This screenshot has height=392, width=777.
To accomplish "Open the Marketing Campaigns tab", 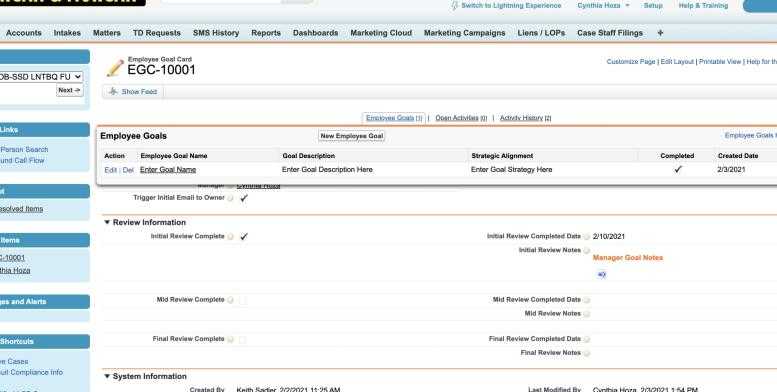I will point(464,33).
